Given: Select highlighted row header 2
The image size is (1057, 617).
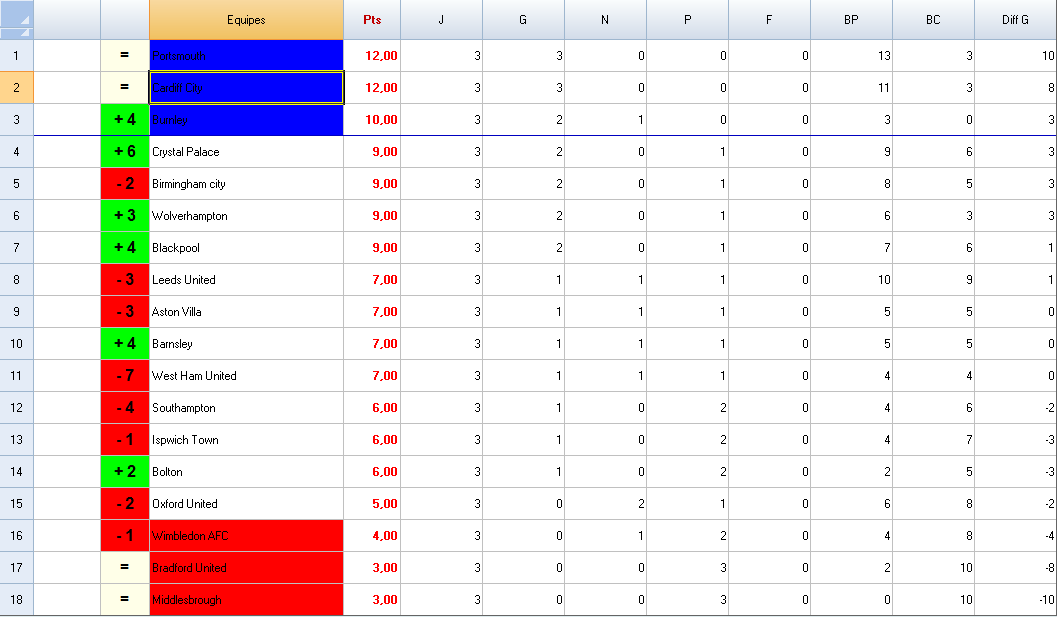Looking at the screenshot, I should click(16, 88).
